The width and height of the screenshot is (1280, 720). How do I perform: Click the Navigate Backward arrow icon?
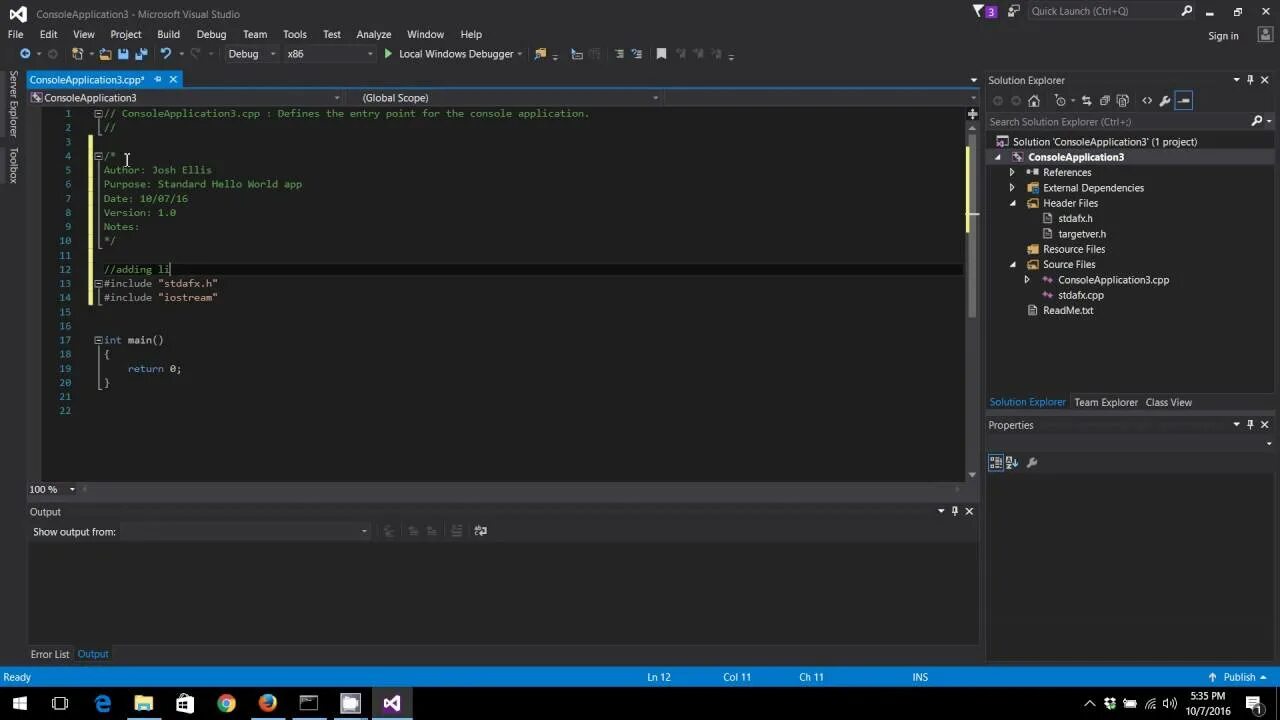[x=24, y=54]
